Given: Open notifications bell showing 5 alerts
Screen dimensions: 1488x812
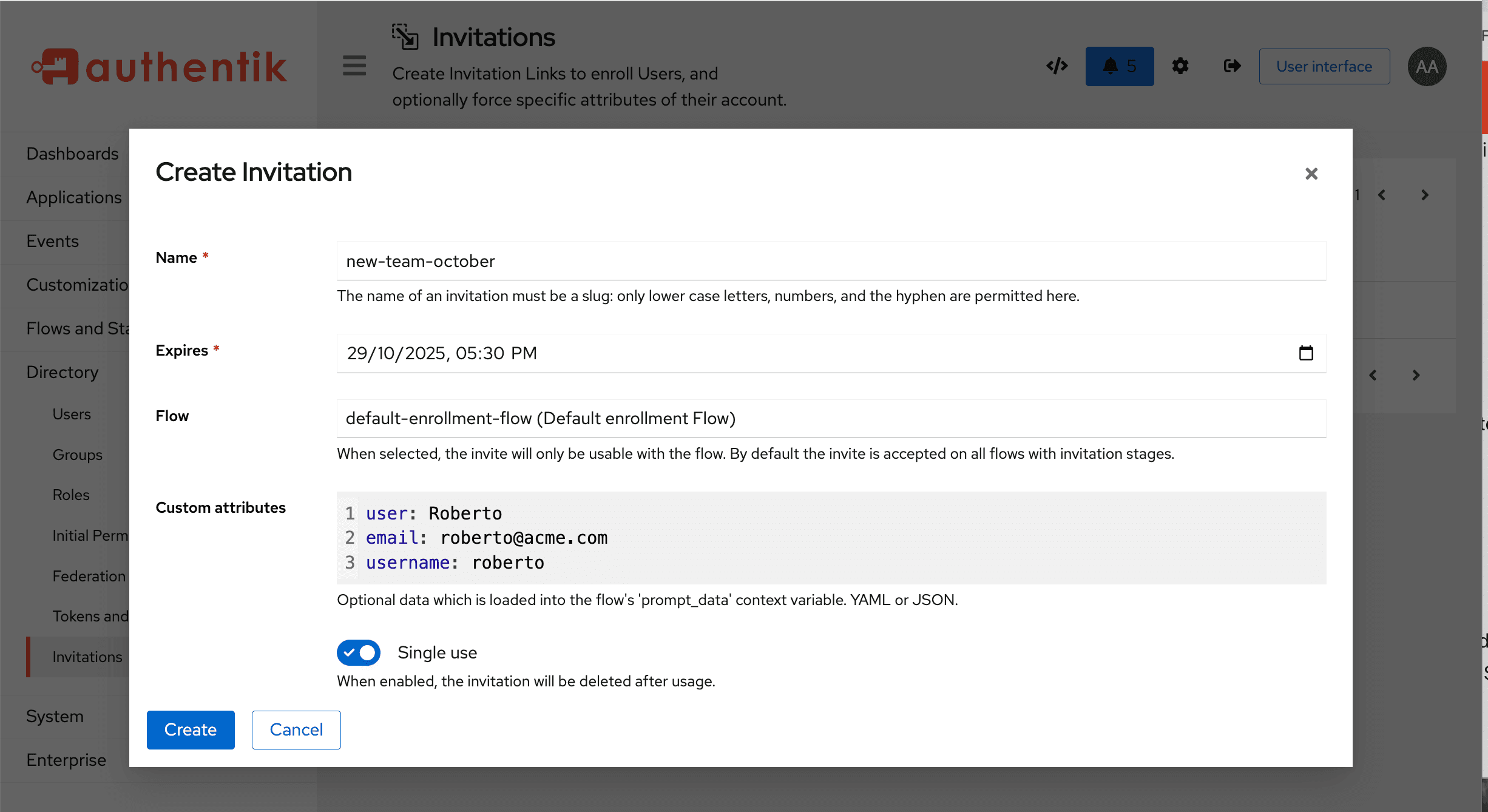Looking at the screenshot, I should click(x=1119, y=66).
